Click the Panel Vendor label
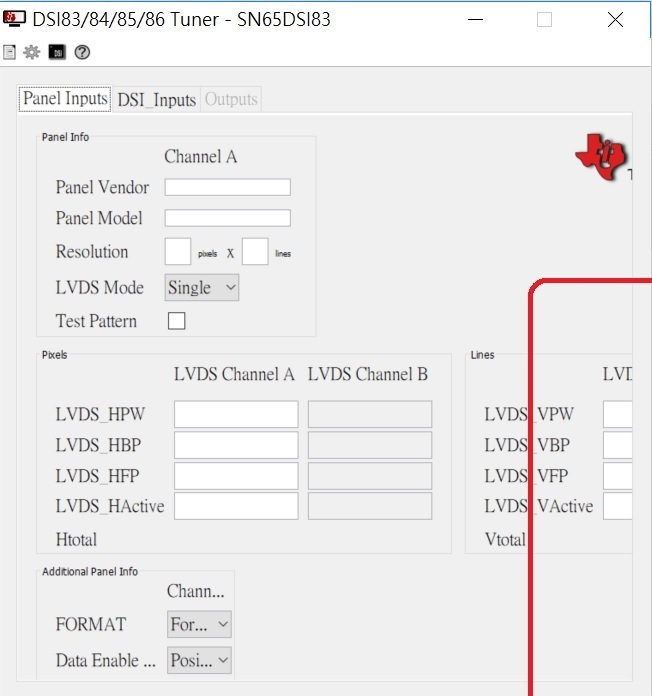Image resolution: width=652 pixels, height=696 pixels. coord(102,187)
